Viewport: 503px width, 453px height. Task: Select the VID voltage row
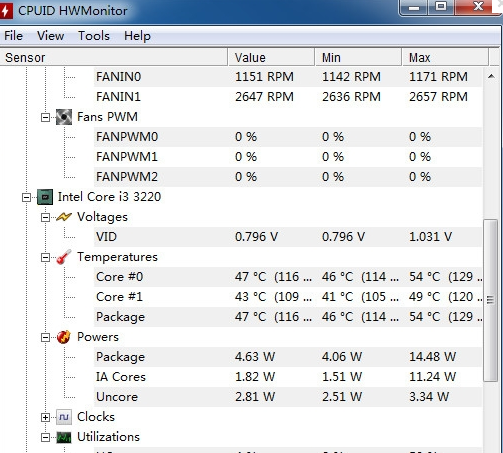tap(288, 237)
